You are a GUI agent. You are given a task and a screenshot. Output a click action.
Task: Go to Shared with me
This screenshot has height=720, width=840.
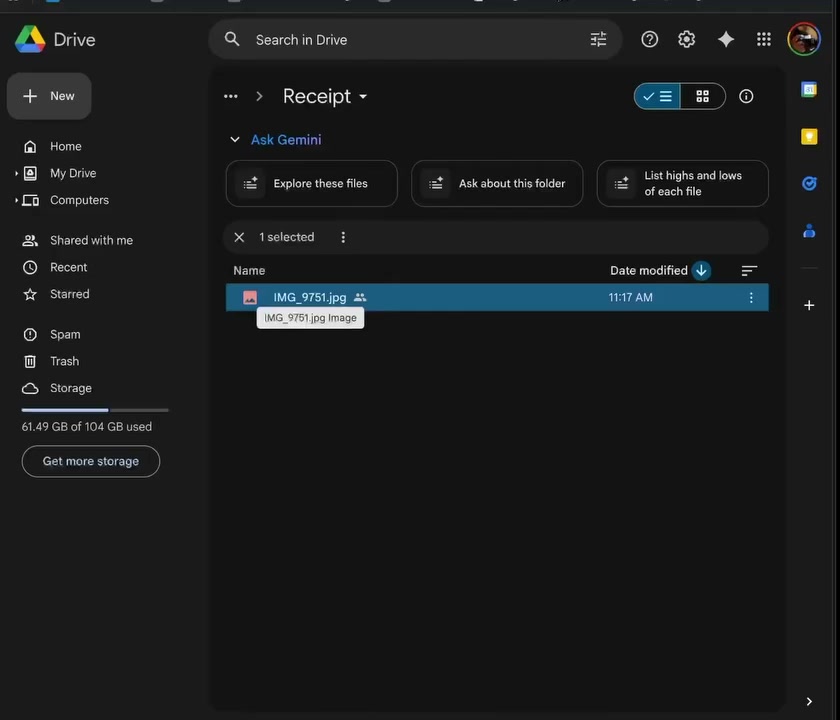pyautogui.click(x=92, y=241)
